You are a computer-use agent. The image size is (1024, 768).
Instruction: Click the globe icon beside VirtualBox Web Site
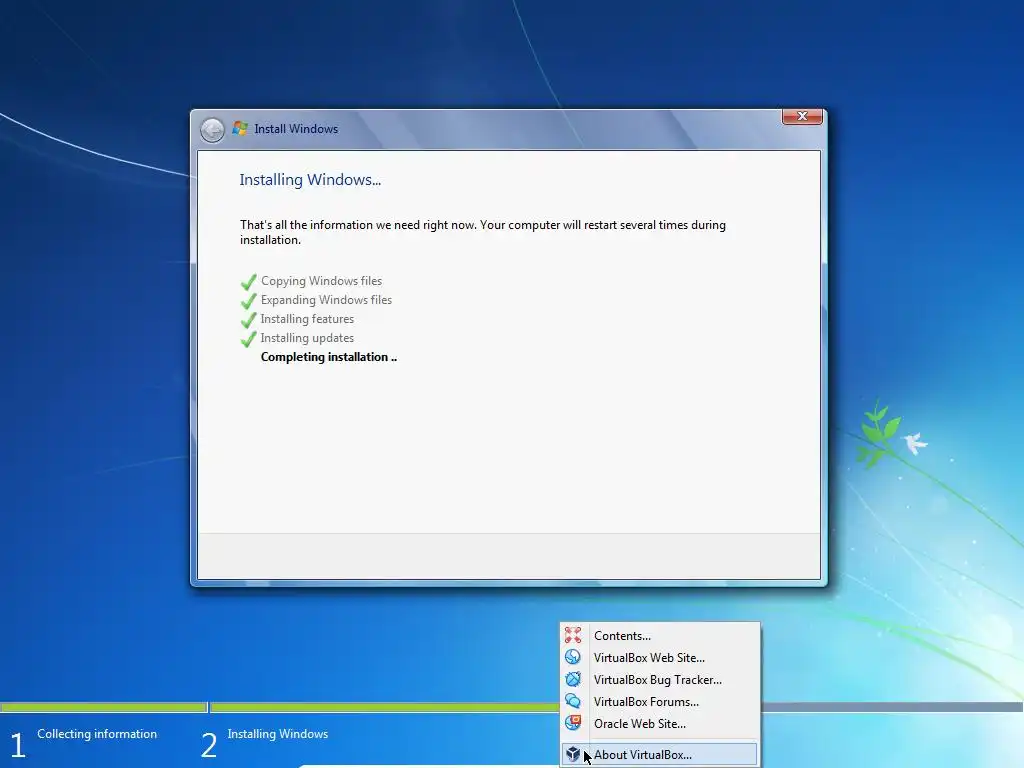573,657
